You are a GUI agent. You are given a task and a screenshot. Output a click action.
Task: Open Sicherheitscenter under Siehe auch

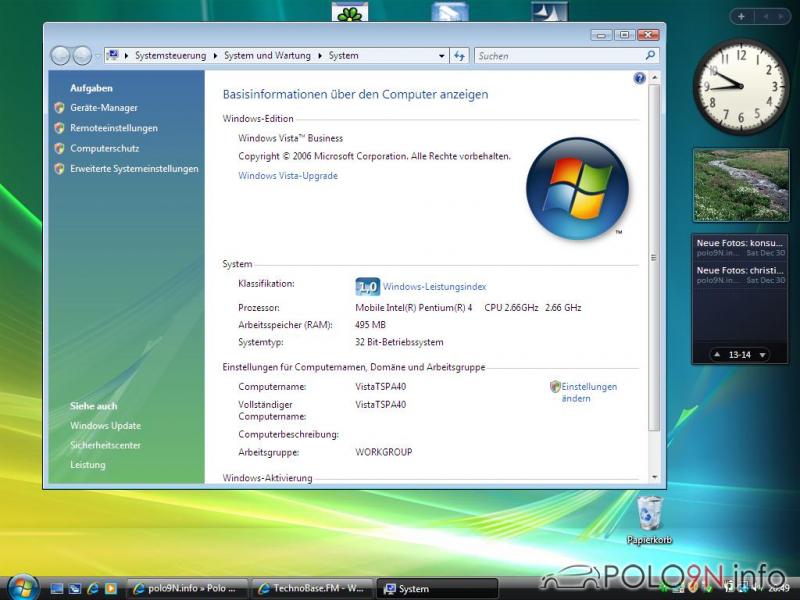click(x=105, y=445)
